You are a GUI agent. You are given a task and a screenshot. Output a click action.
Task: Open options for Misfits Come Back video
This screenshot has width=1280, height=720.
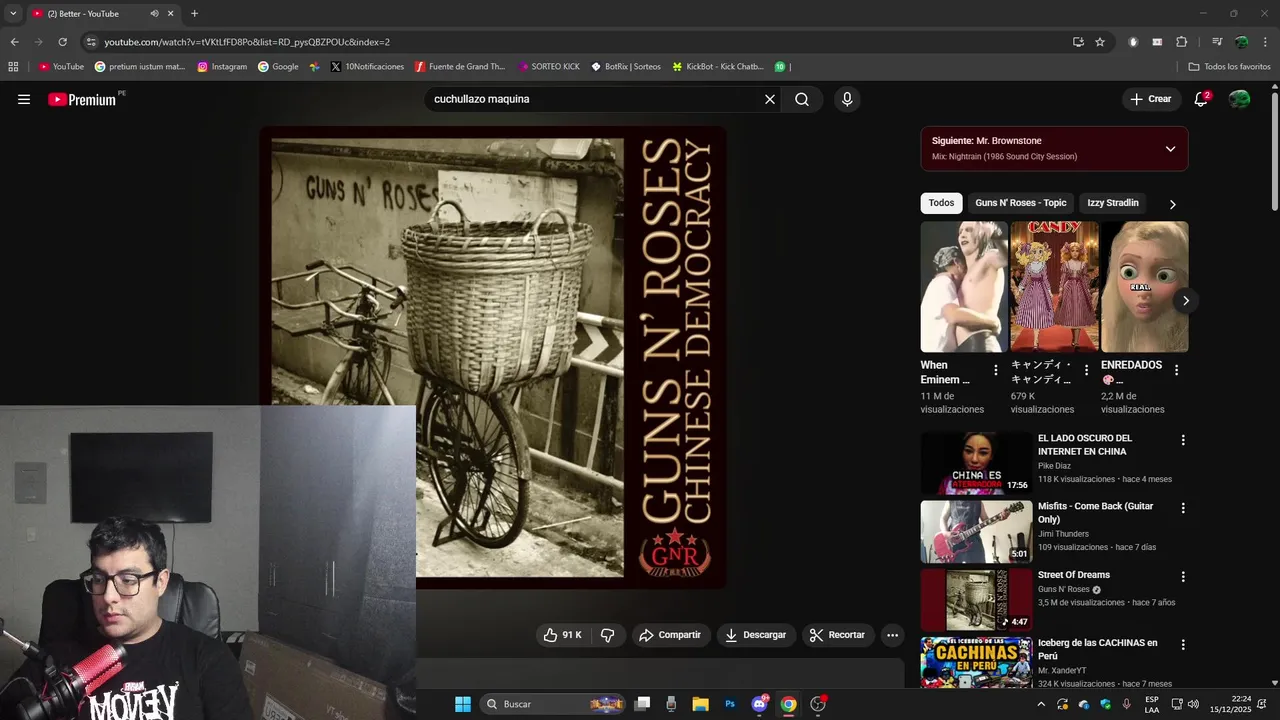1183,508
